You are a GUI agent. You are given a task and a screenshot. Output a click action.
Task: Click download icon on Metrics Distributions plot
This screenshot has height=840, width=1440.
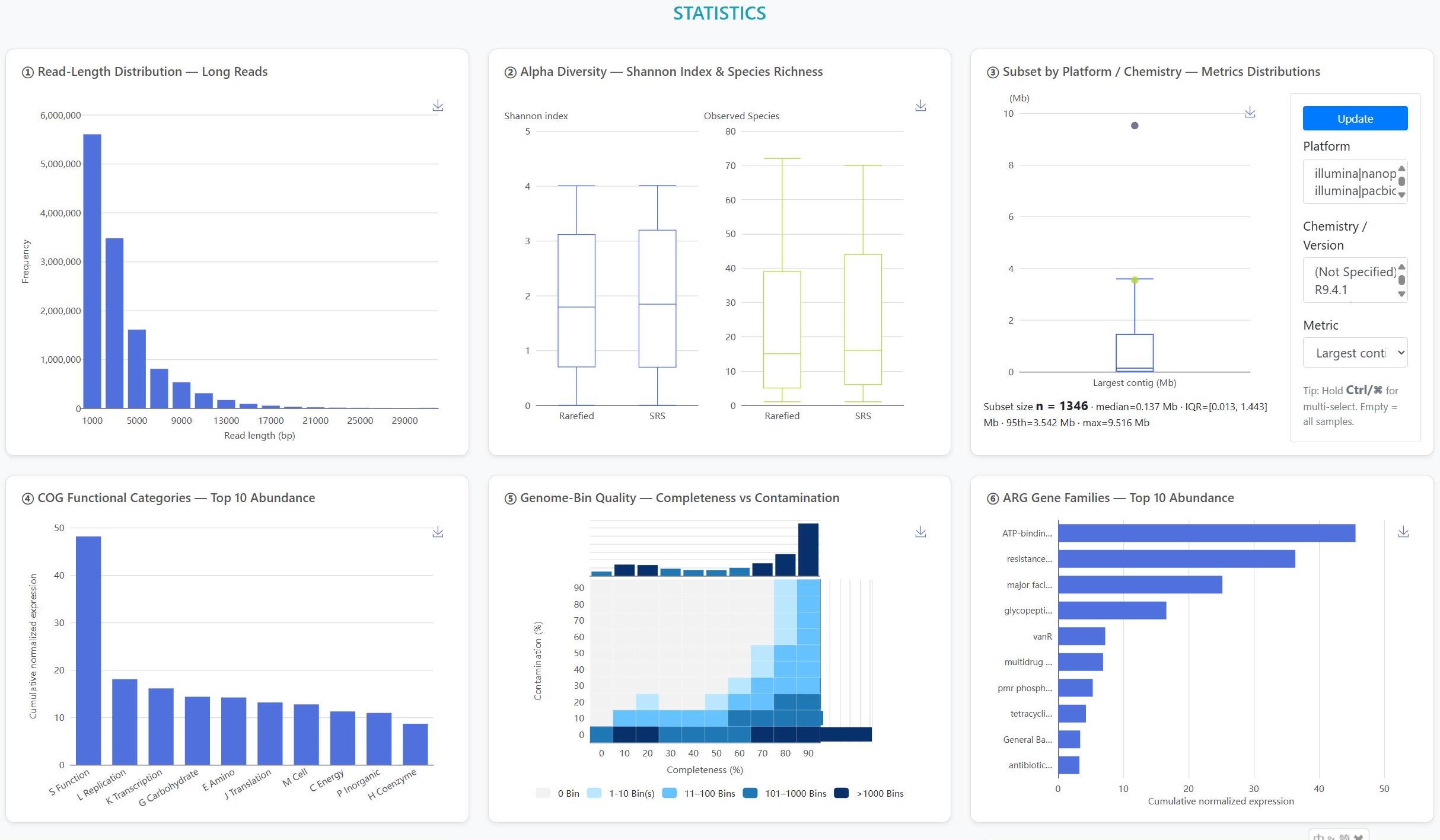click(x=1250, y=112)
